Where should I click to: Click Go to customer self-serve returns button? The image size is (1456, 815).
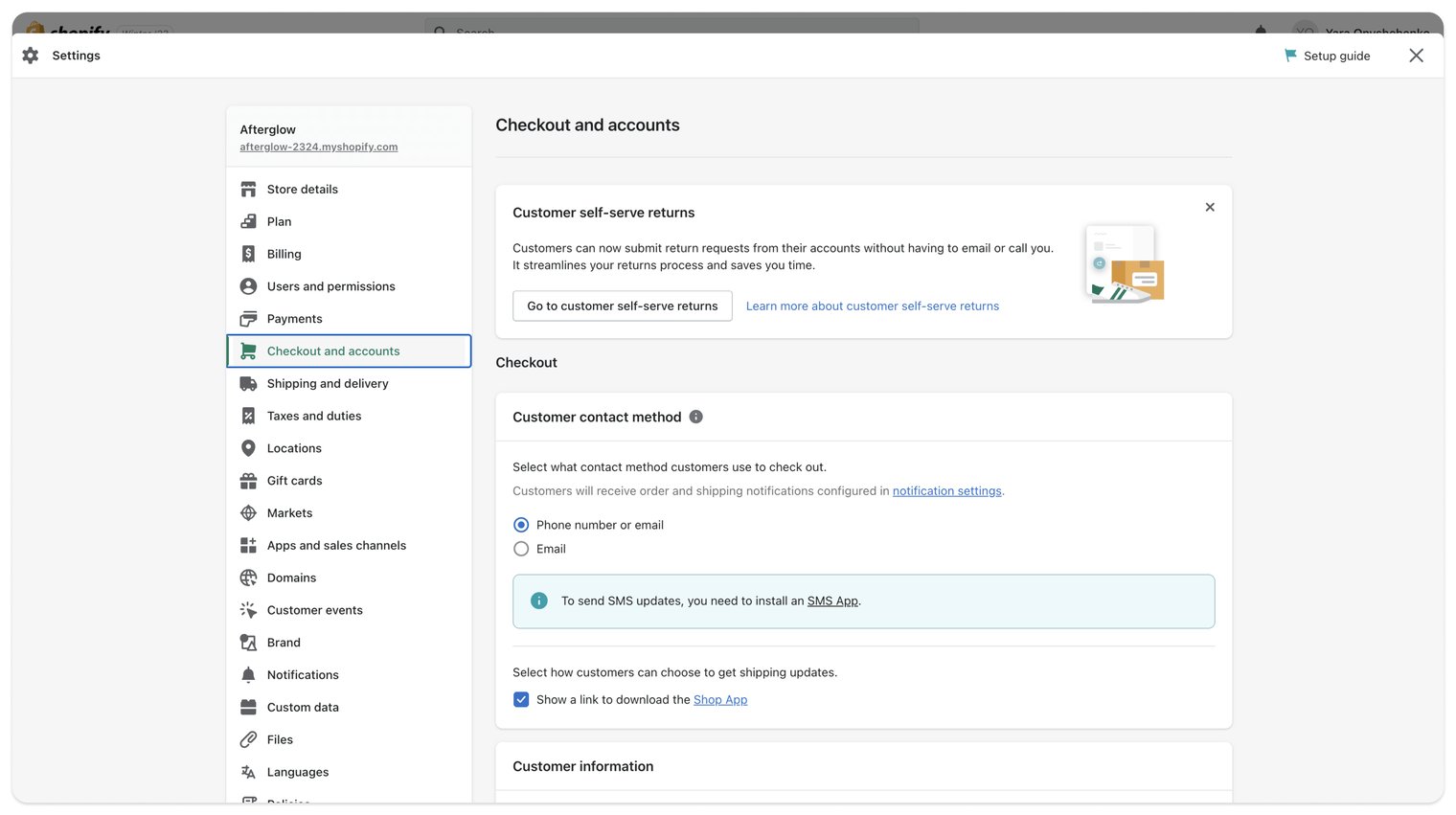point(623,306)
